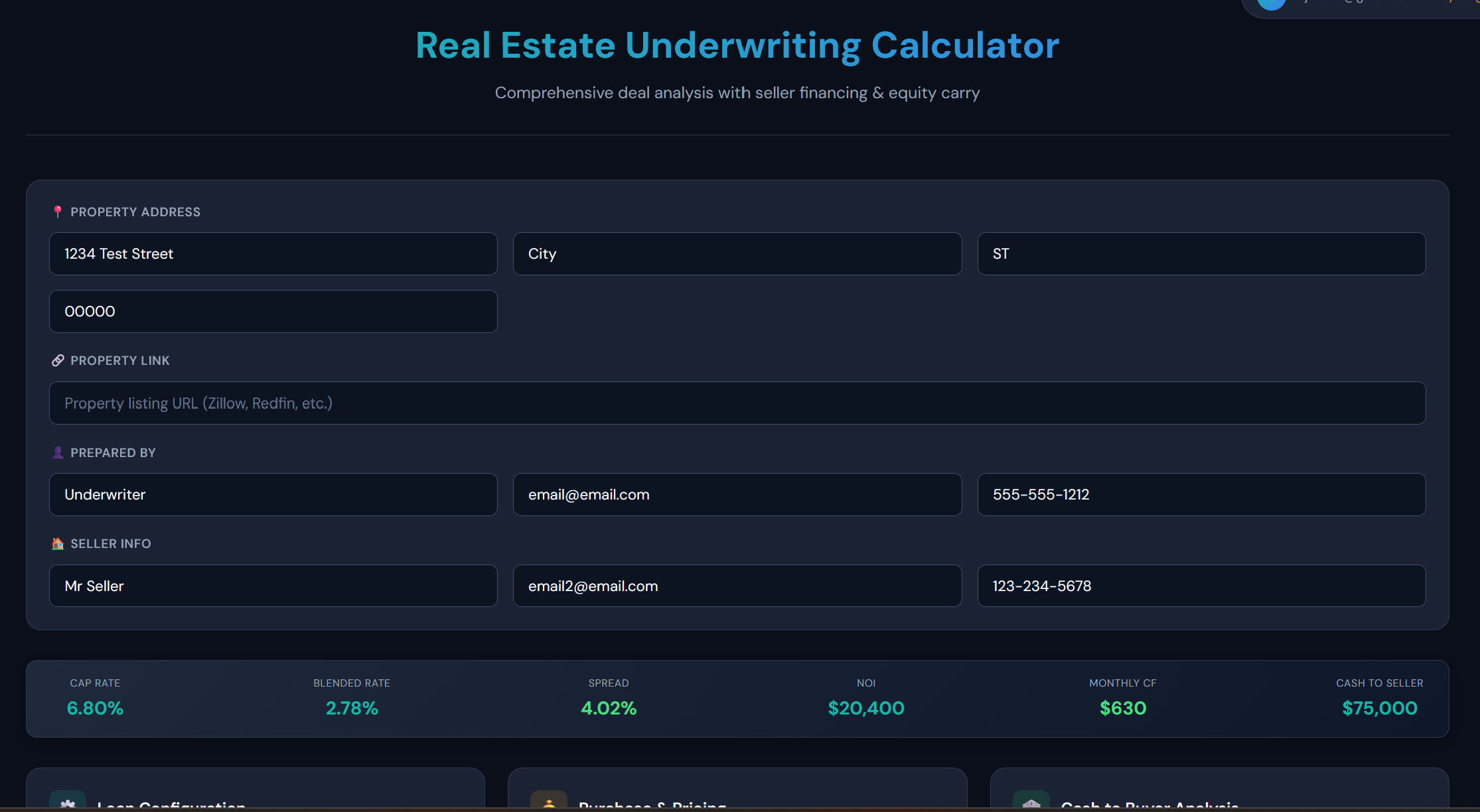Click the Property listing URL input

pos(737,403)
